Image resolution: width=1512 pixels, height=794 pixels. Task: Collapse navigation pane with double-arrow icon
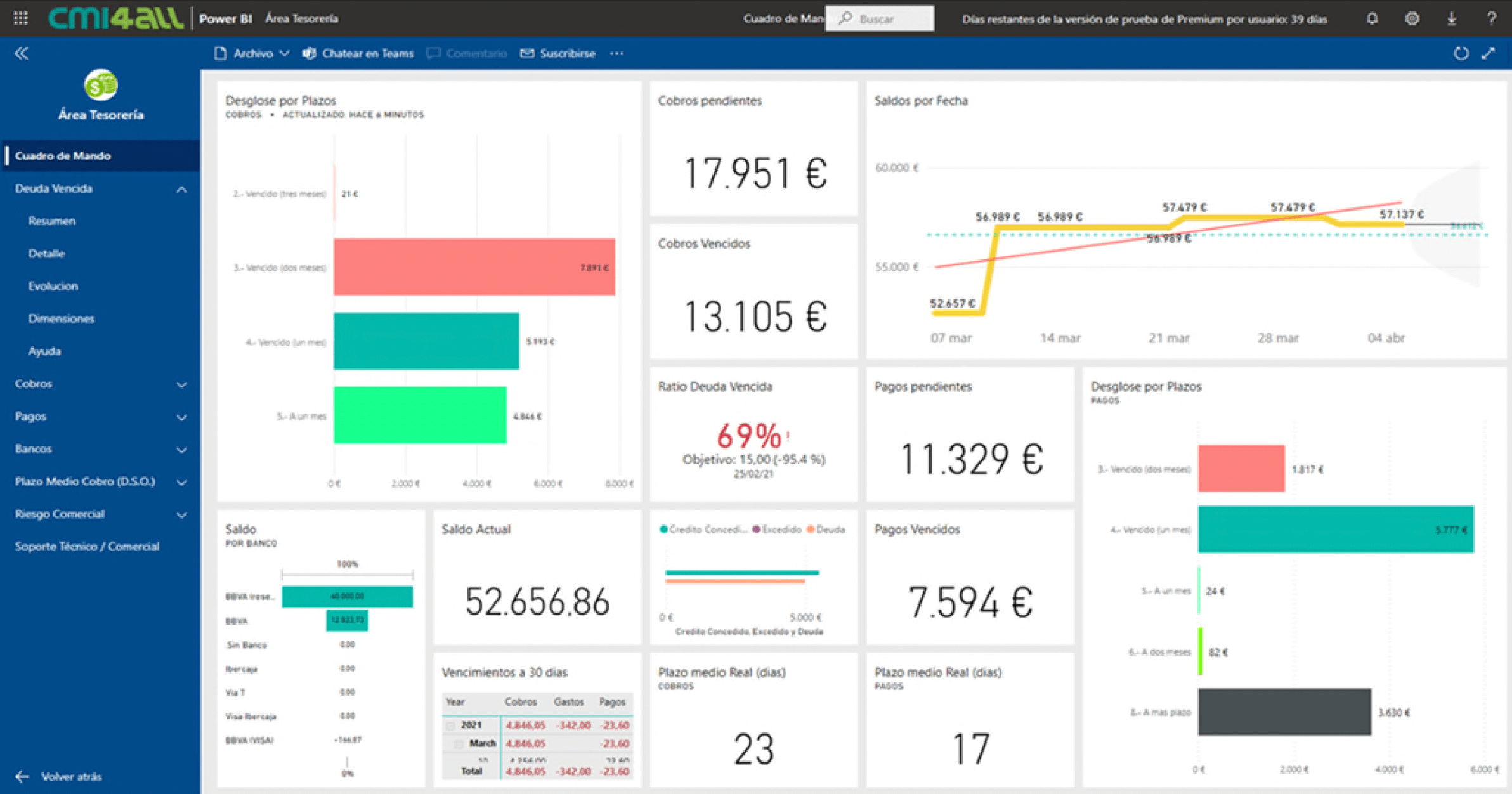coord(22,53)
